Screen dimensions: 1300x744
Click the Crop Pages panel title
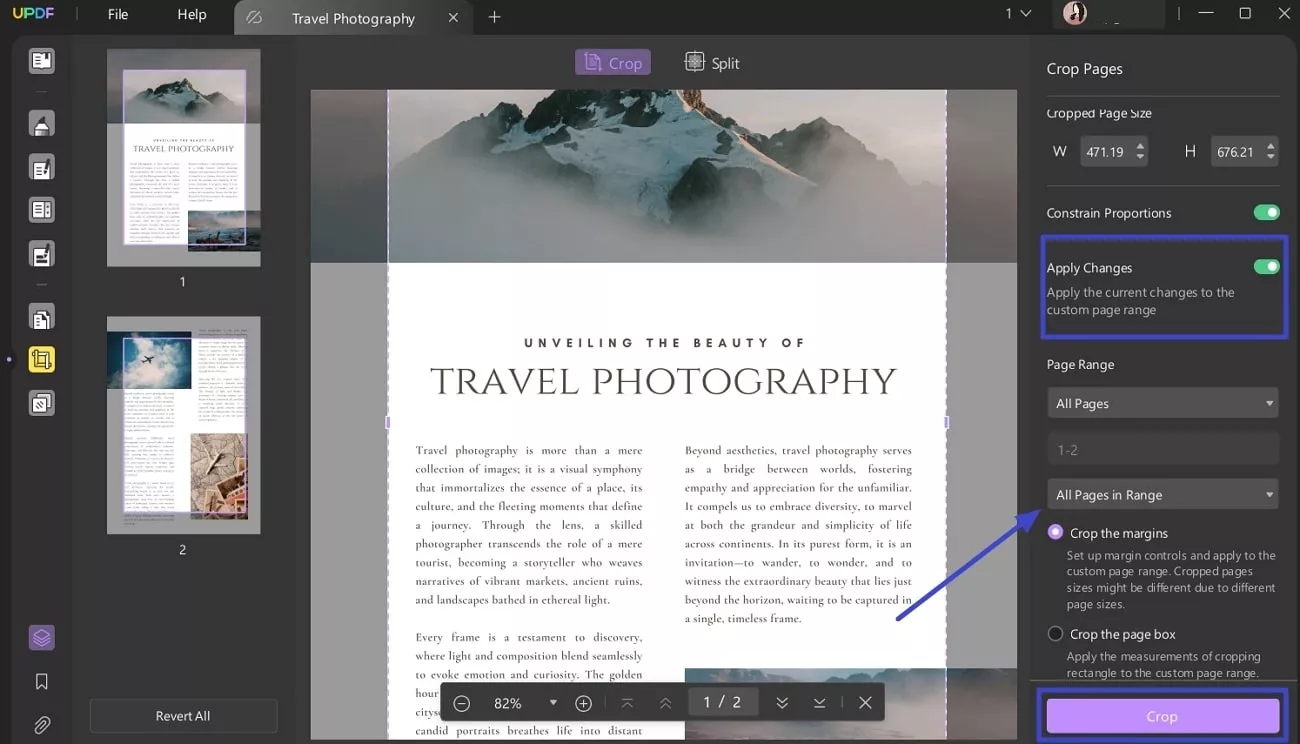(x=1084, y=69)
